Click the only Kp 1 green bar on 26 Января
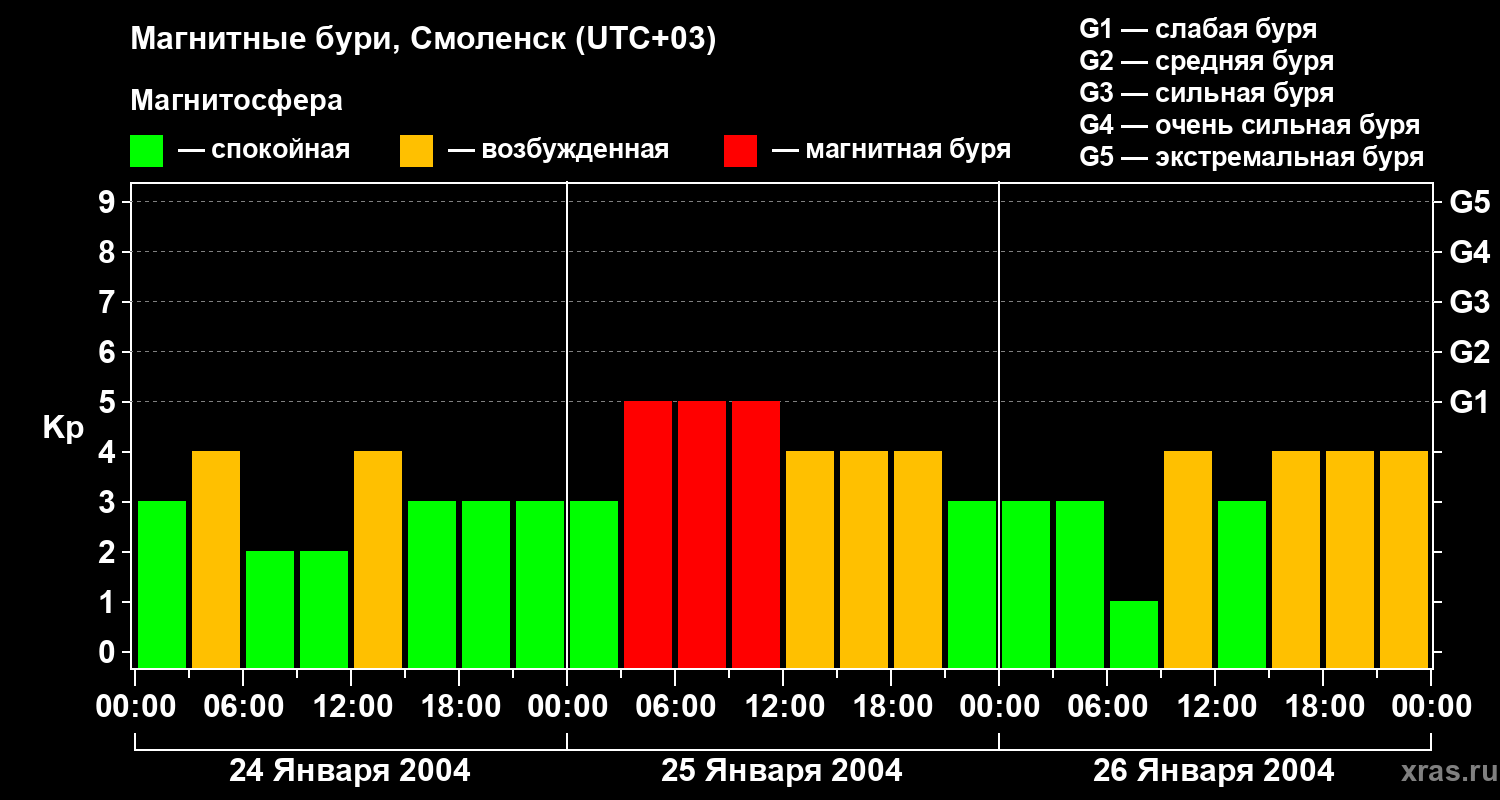Image resolution: width=1500 pixels, height=800 pixels. pos(1134,634)
